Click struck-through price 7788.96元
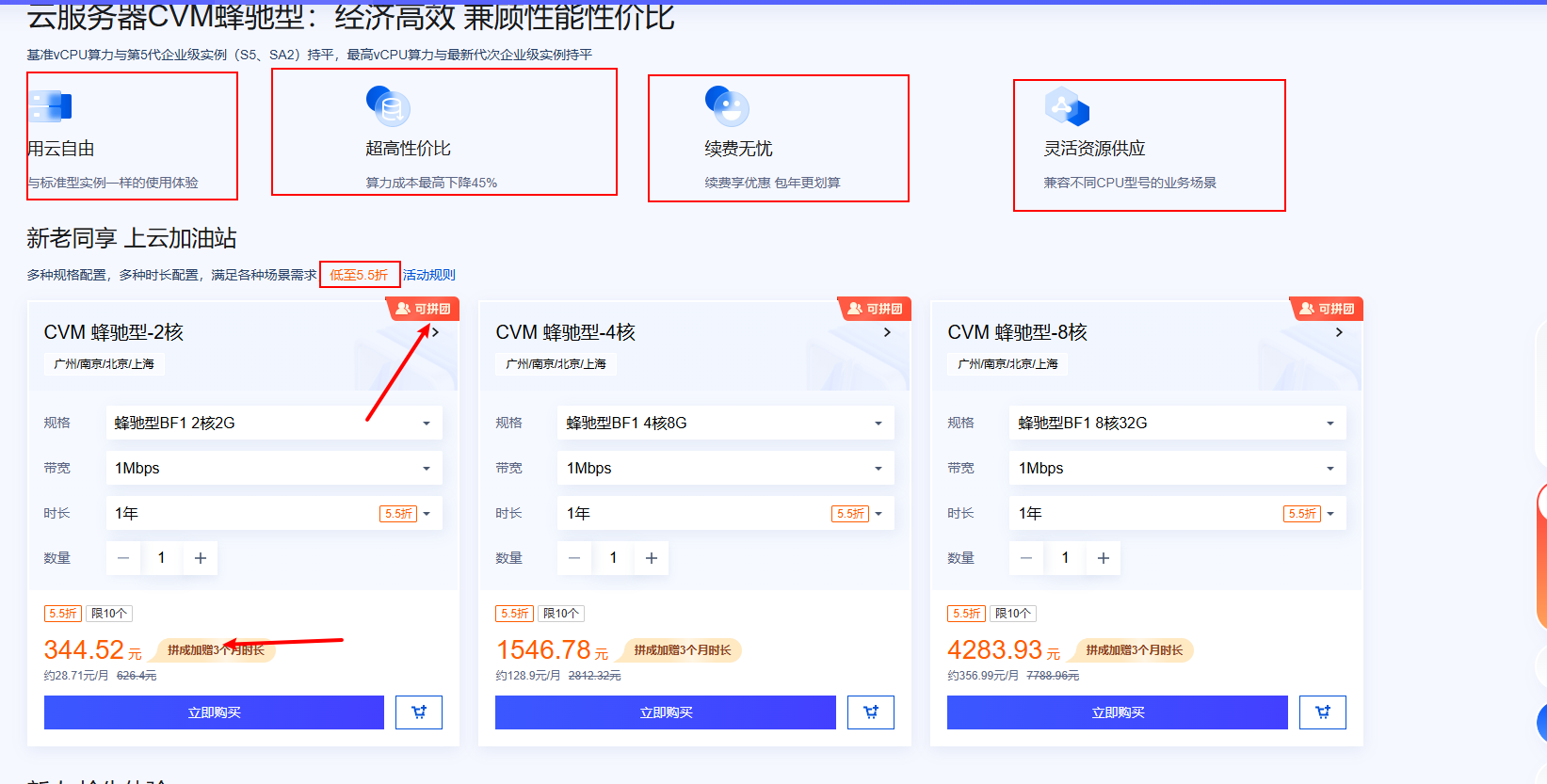 [1053, 676]
